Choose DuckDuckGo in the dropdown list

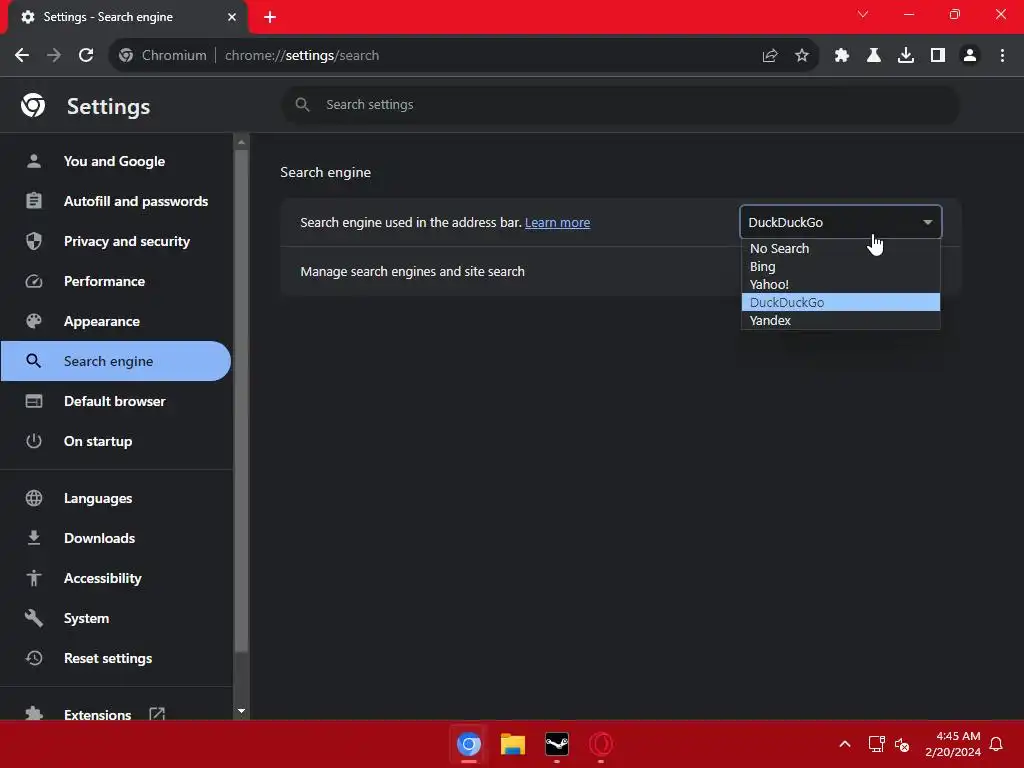point(840,302)
